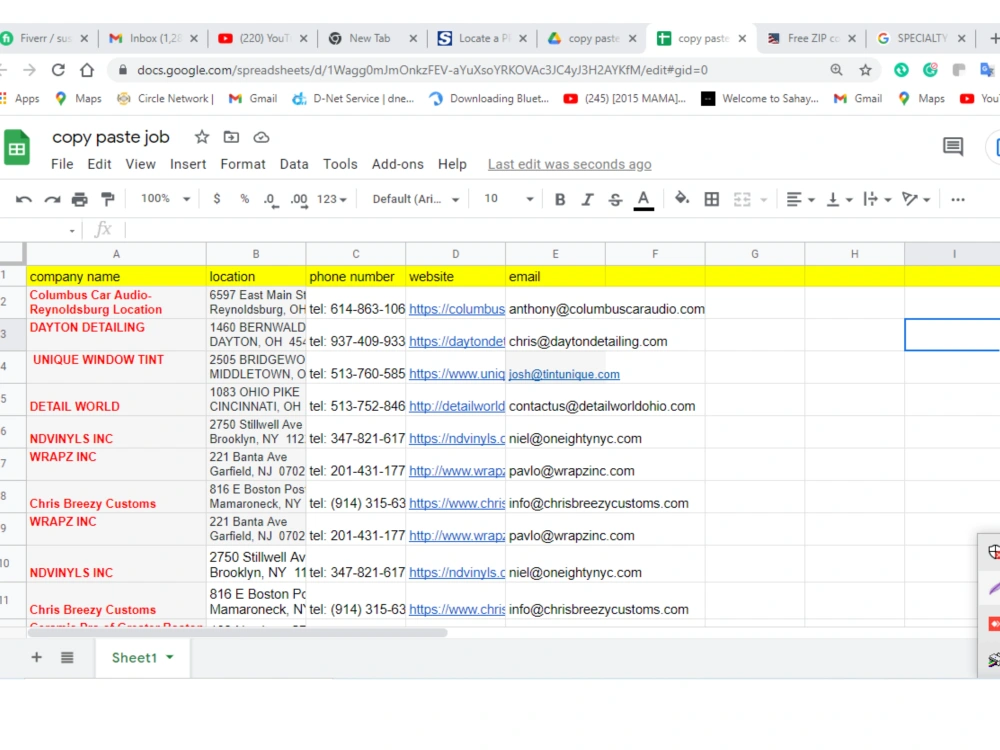
Task: Switch to the Inbox Gmail tab
Action: [x=155, y=38]
